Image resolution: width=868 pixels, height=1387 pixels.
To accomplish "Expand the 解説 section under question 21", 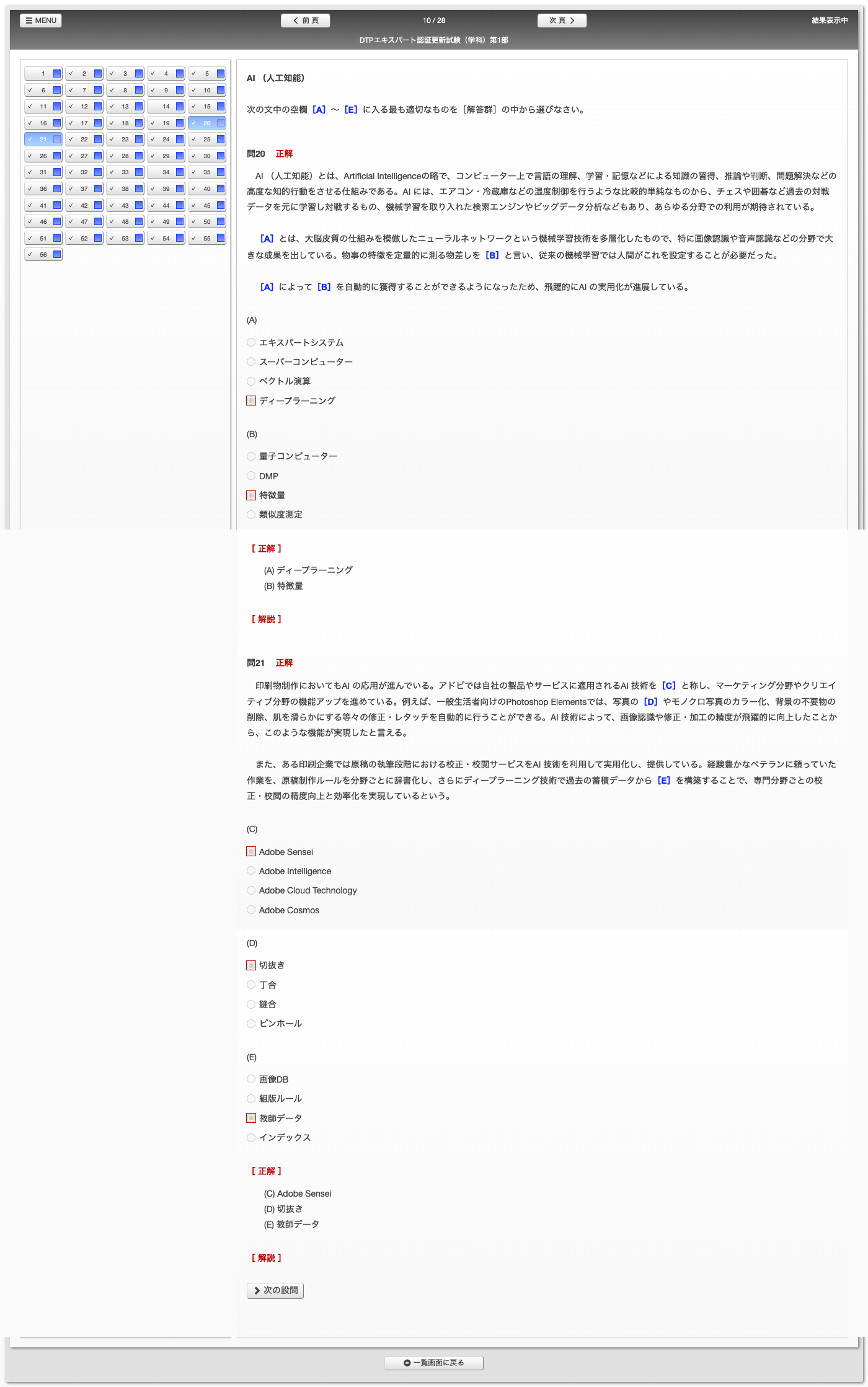I will pos(267,1258).
